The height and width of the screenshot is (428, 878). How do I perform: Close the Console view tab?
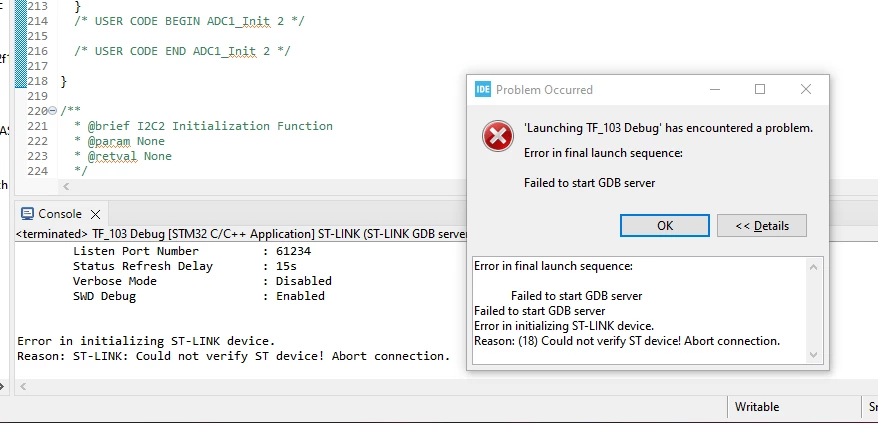(96, 214)
